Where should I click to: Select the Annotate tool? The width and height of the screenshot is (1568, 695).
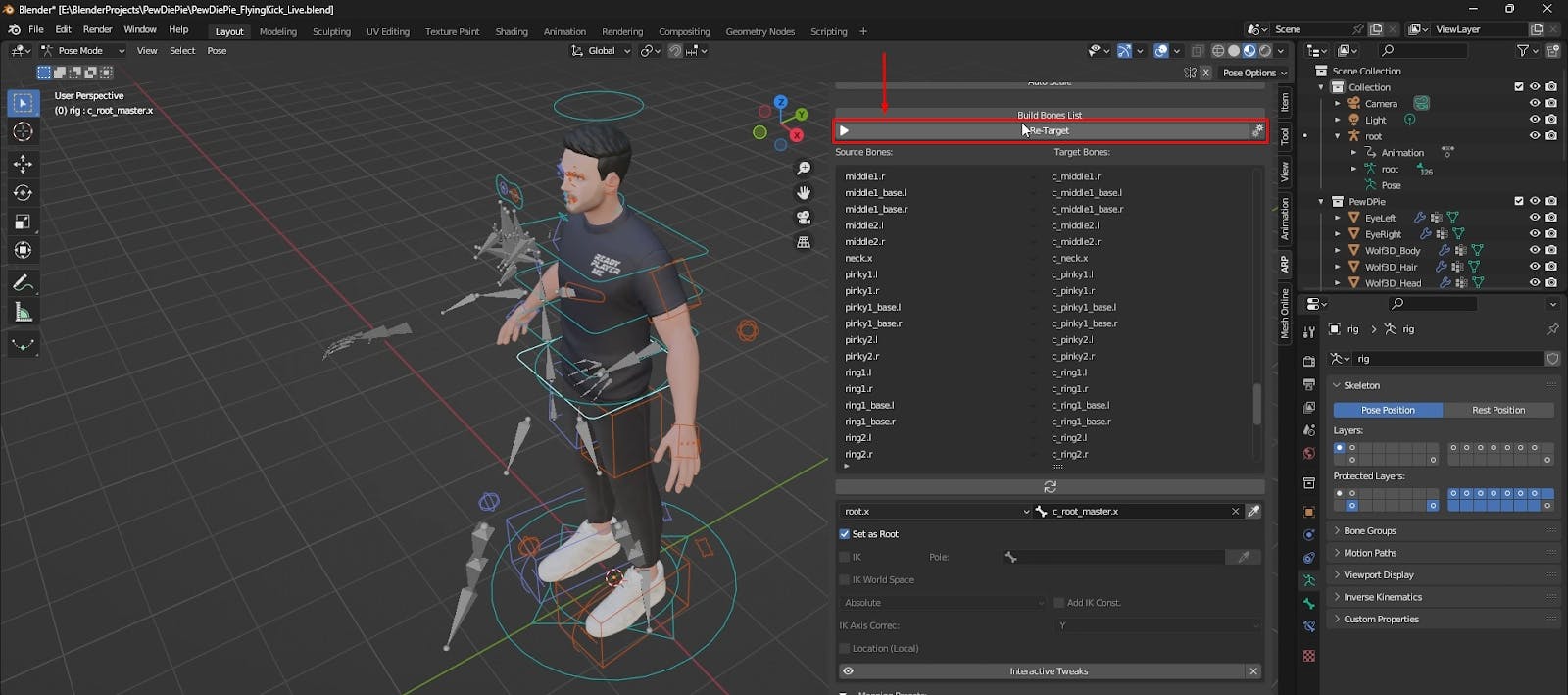point(23,283)
